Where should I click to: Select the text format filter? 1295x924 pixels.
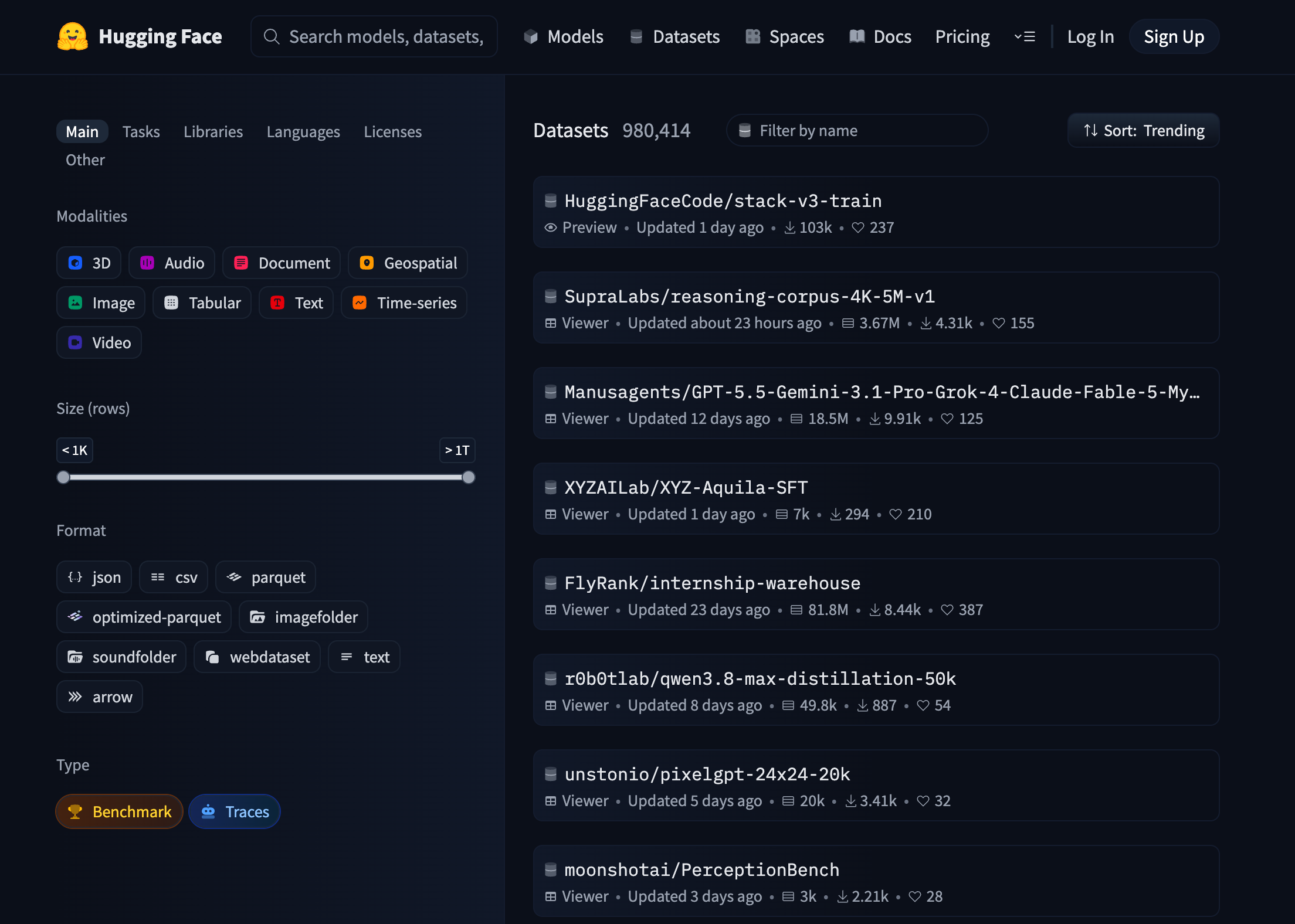[x=364, y=657]
